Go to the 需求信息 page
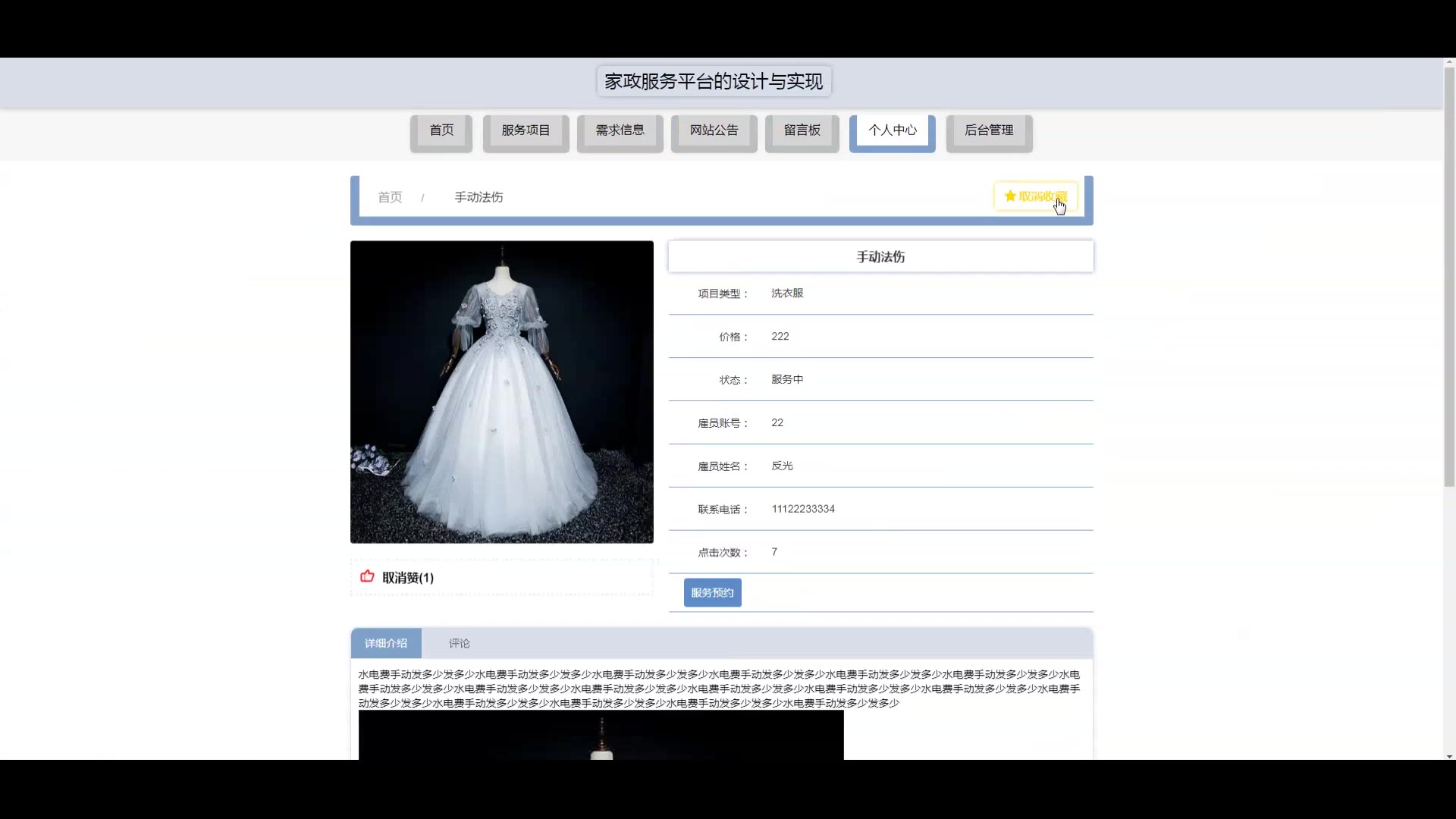Viewport: 1456px width, 819px height. coord(620,130)
